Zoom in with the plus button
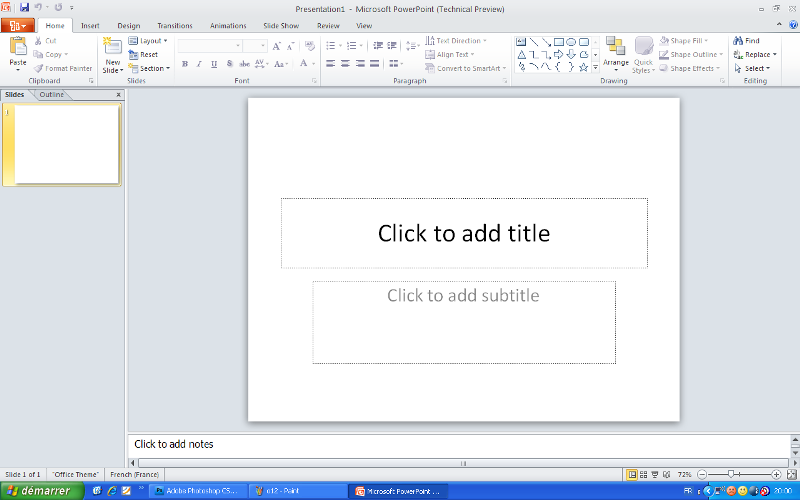The image size is (800, 500). [x=776, y=474]
